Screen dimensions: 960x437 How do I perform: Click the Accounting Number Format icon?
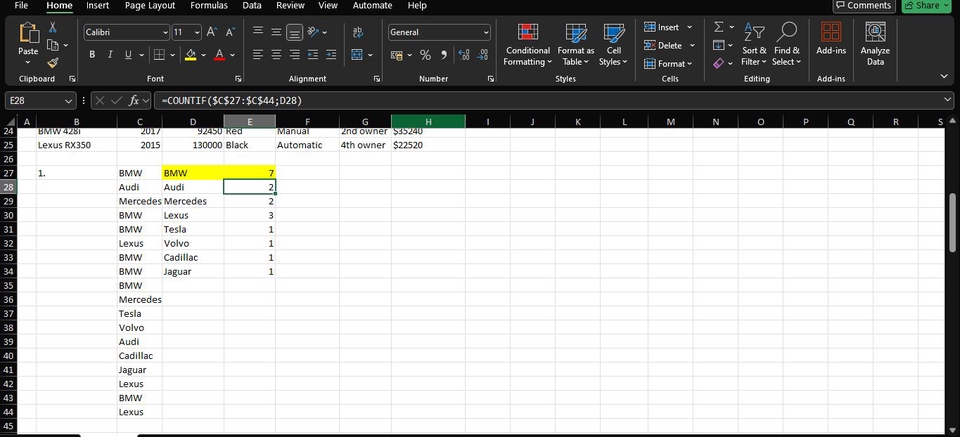tap(397, 55)
